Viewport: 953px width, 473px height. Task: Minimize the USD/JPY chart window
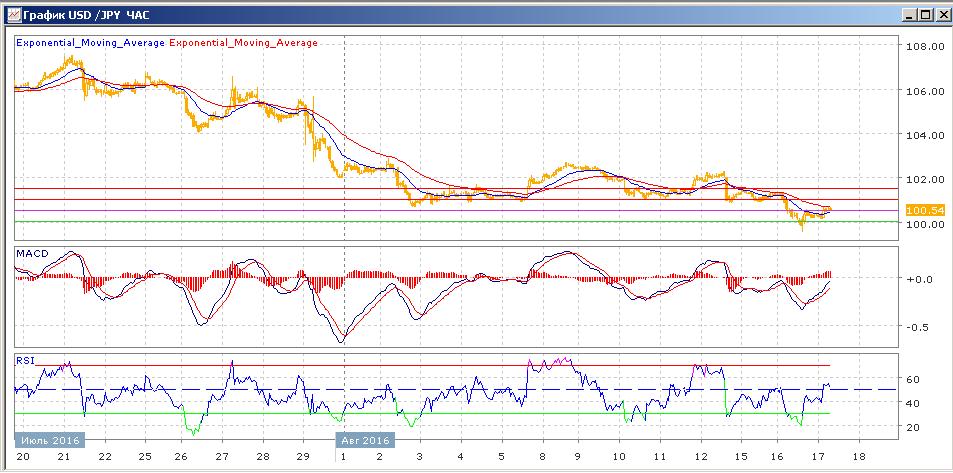coord(908,15)
